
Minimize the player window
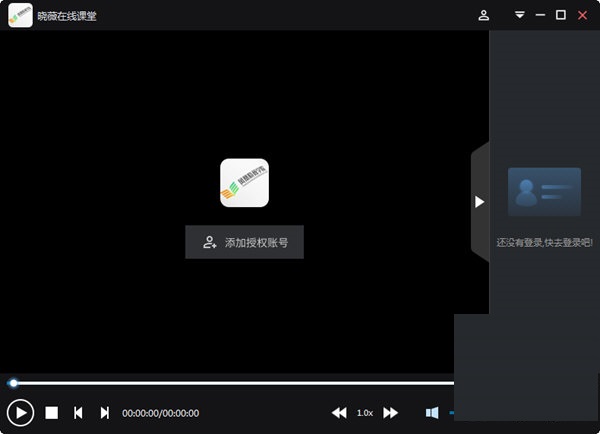point(541,15)
